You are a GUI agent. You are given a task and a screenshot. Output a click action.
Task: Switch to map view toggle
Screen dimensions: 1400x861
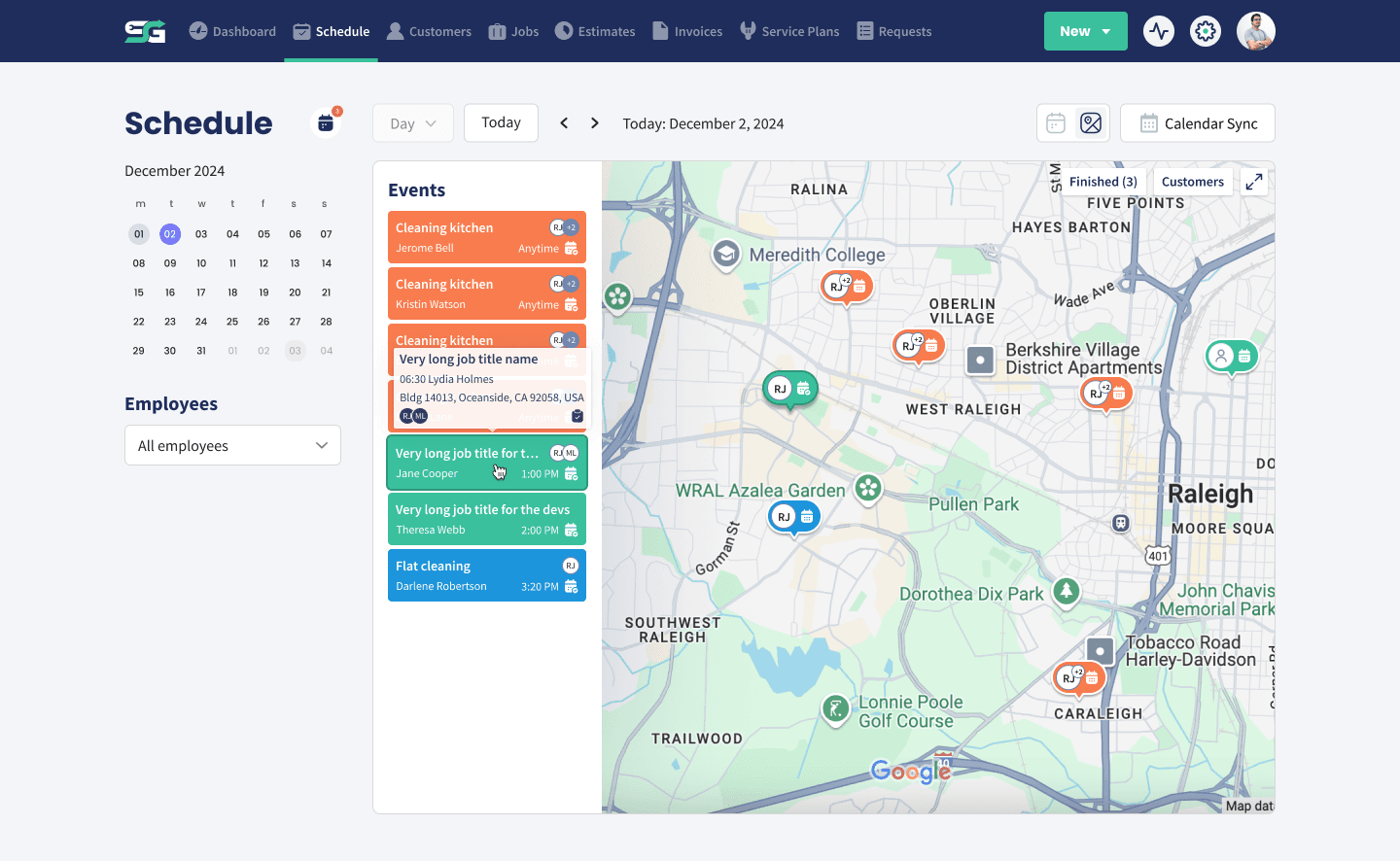1091,123
